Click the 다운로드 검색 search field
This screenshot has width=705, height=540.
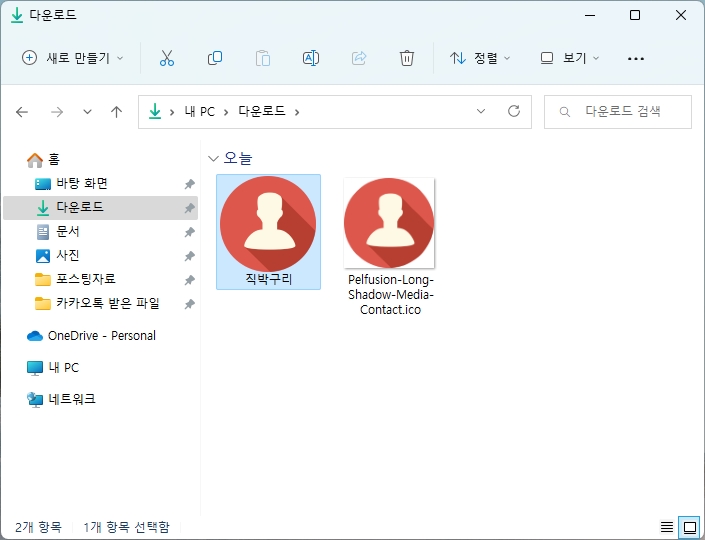[x=617, y=112]
